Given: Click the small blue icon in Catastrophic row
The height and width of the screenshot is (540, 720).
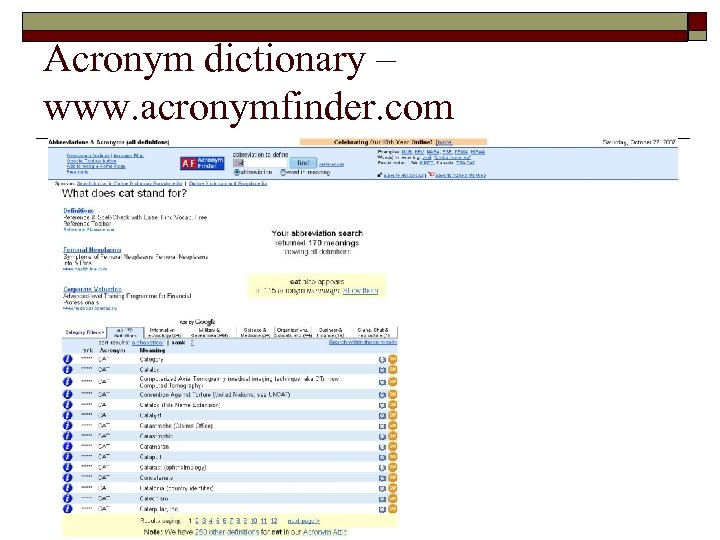Looking at the screenshot, I should click(382, 436).
